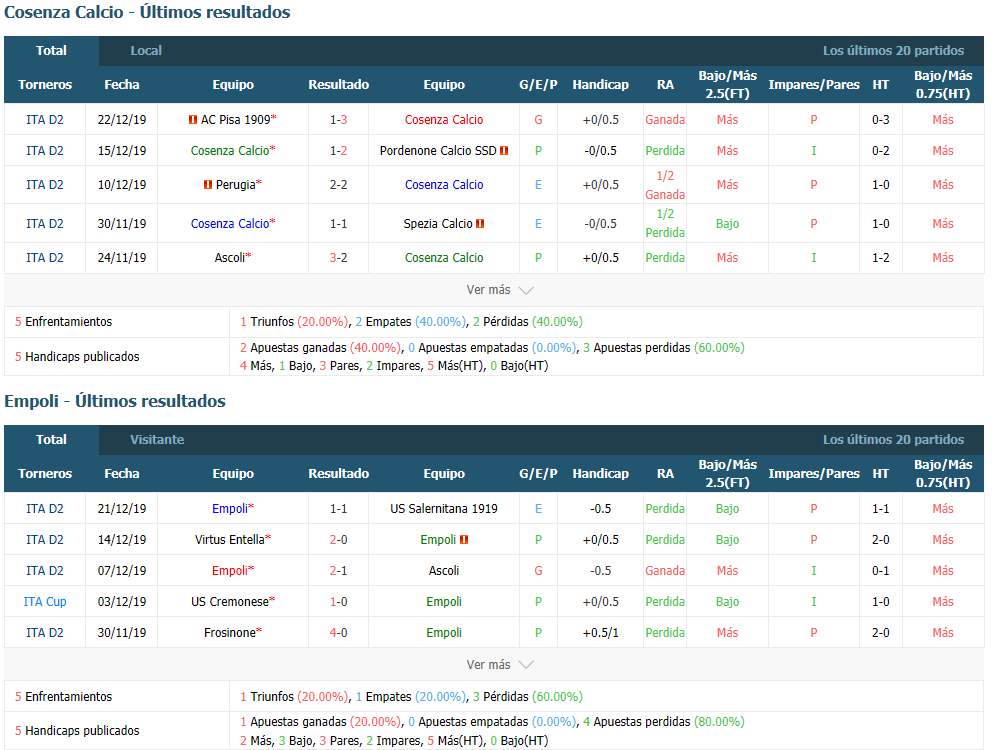Click red card icon beside Empoli on 14/12/19

point(464,540)
